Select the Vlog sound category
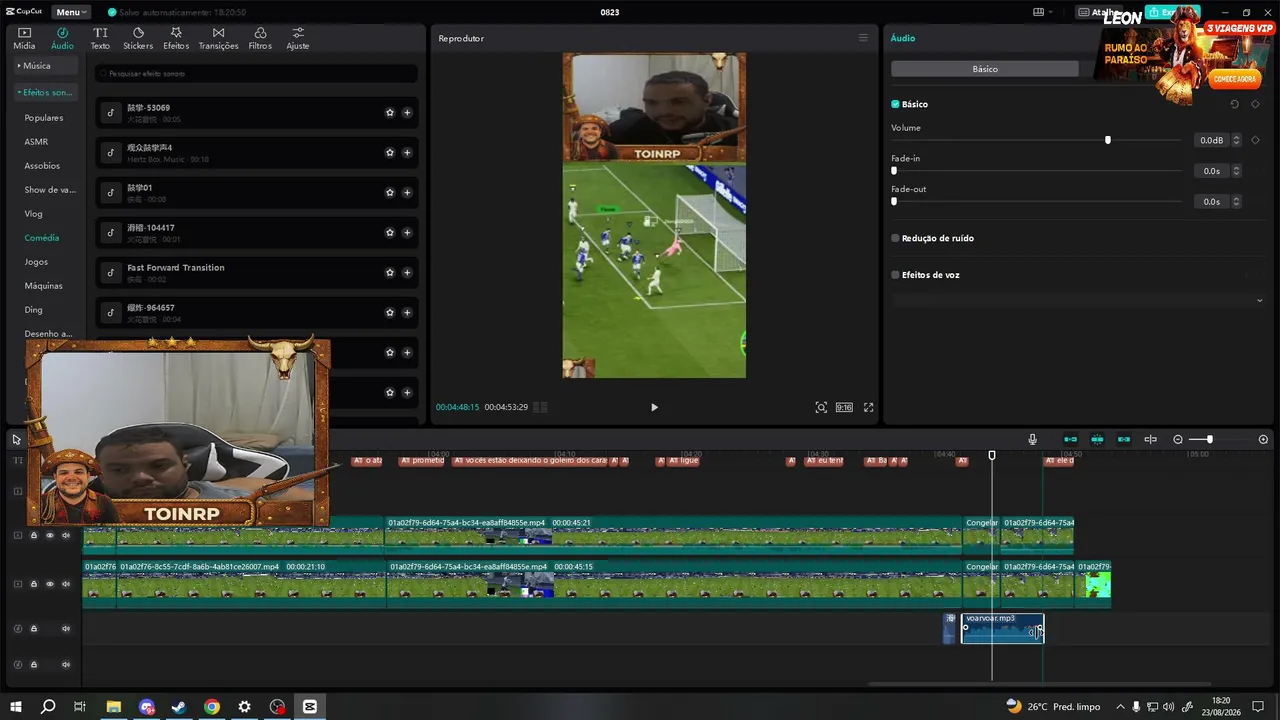The width and height of the screenshot is (1280, 720). tap(34, 214)
